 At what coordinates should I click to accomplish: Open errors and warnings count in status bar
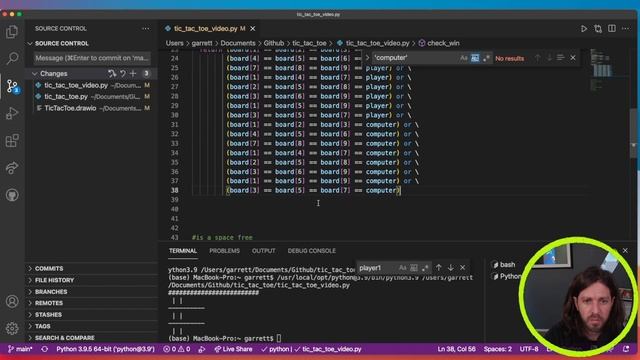pos(177,349)
